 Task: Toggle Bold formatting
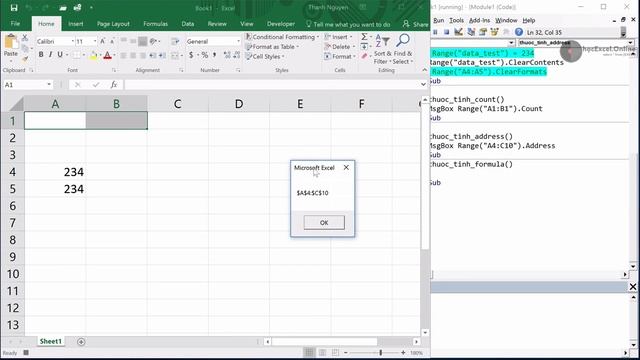tap(41, 55)
